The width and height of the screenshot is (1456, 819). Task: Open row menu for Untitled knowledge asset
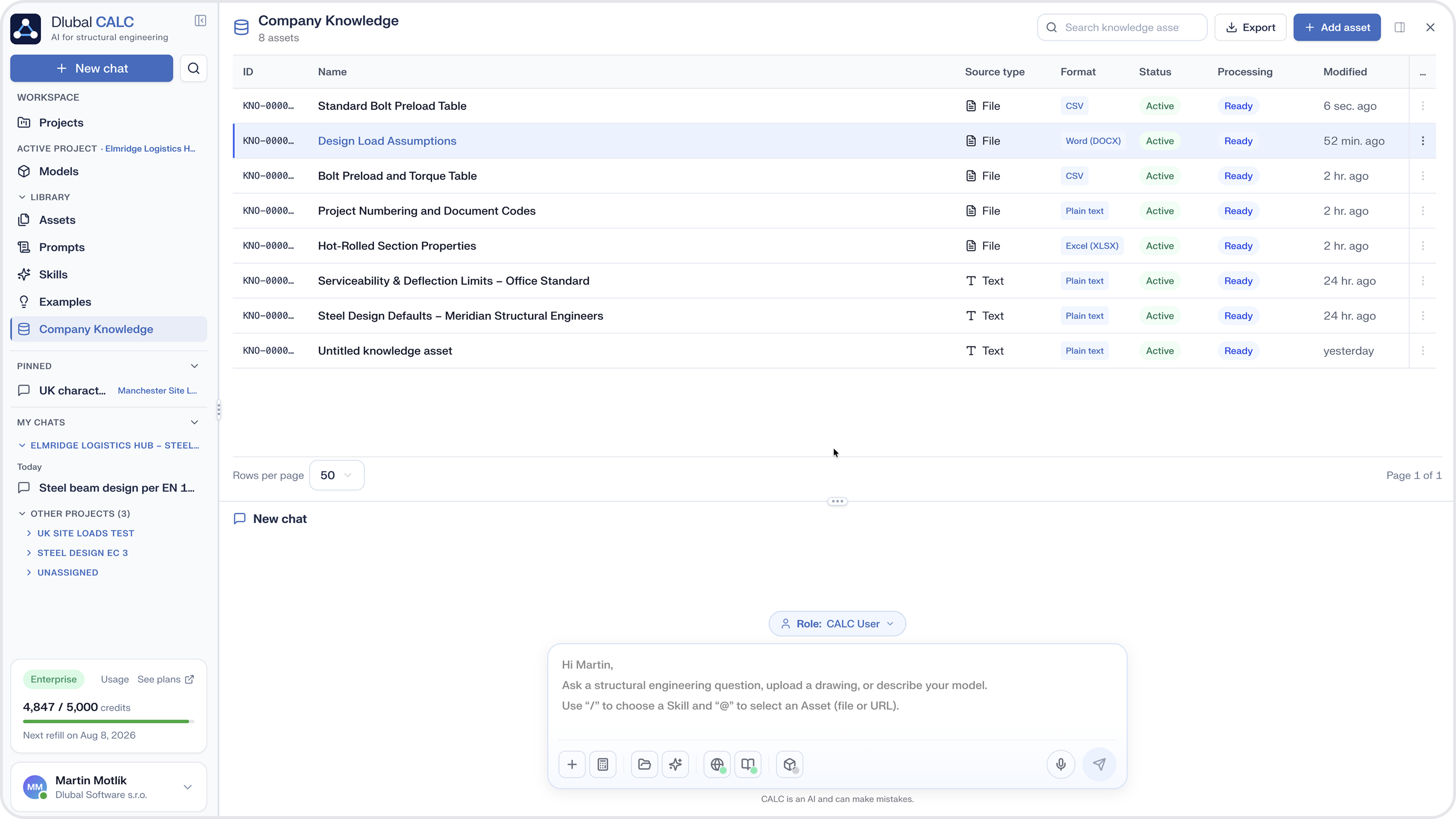point(1423,351)
